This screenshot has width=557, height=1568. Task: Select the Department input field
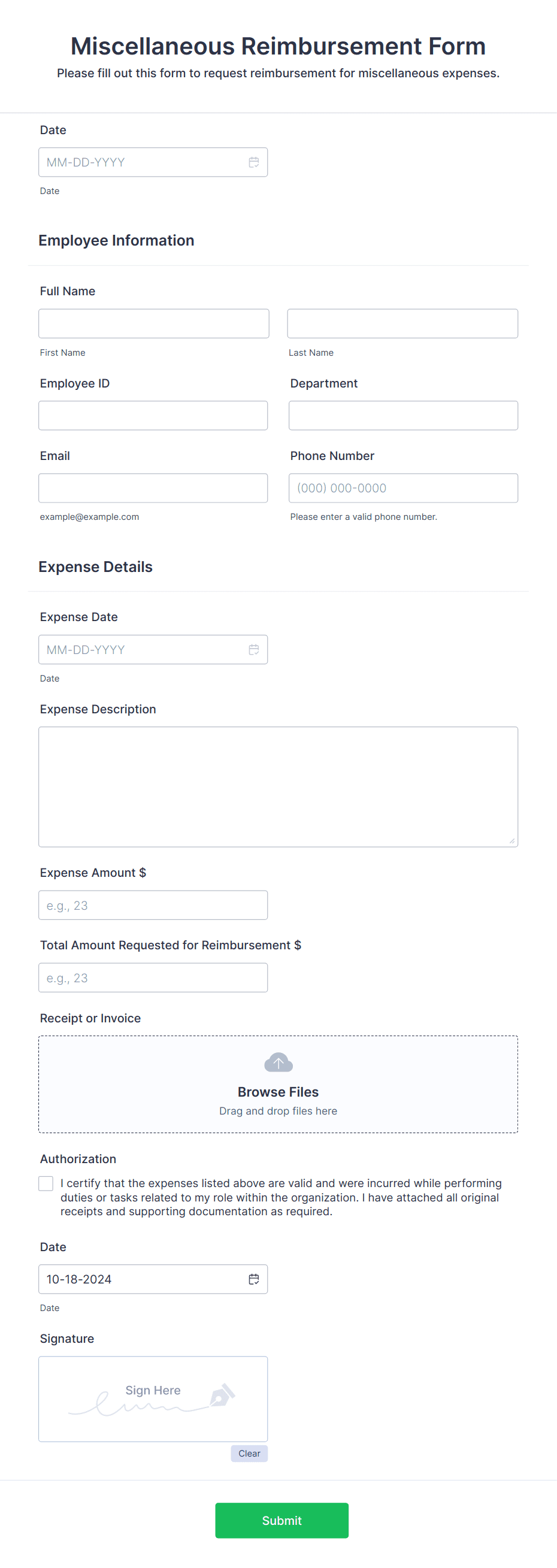402,414
